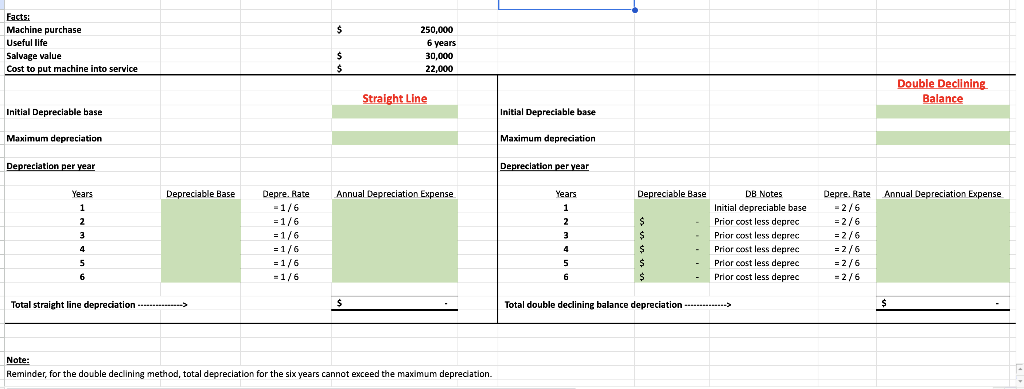Select the 'Depre. Rate' header in Double Declining table
This screenshot has width=1024, height=389.
[847, 194]
